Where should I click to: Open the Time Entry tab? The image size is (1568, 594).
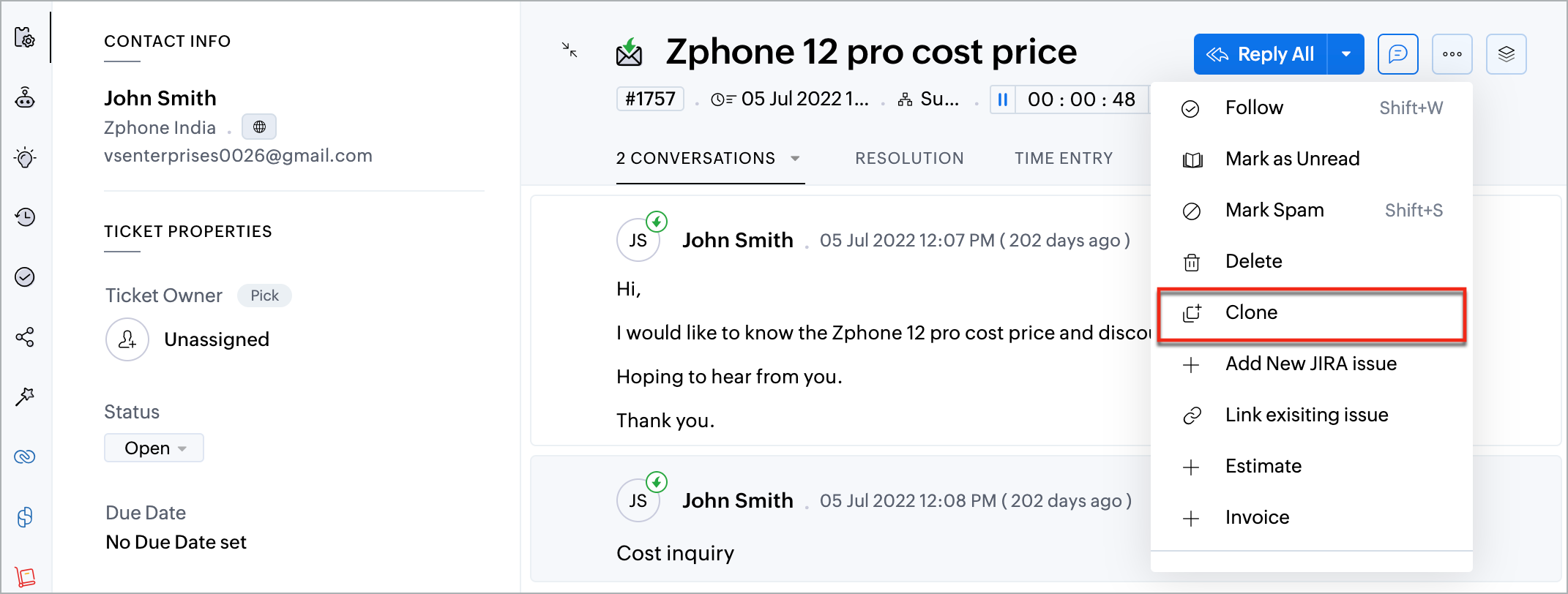click(1063, 158)
